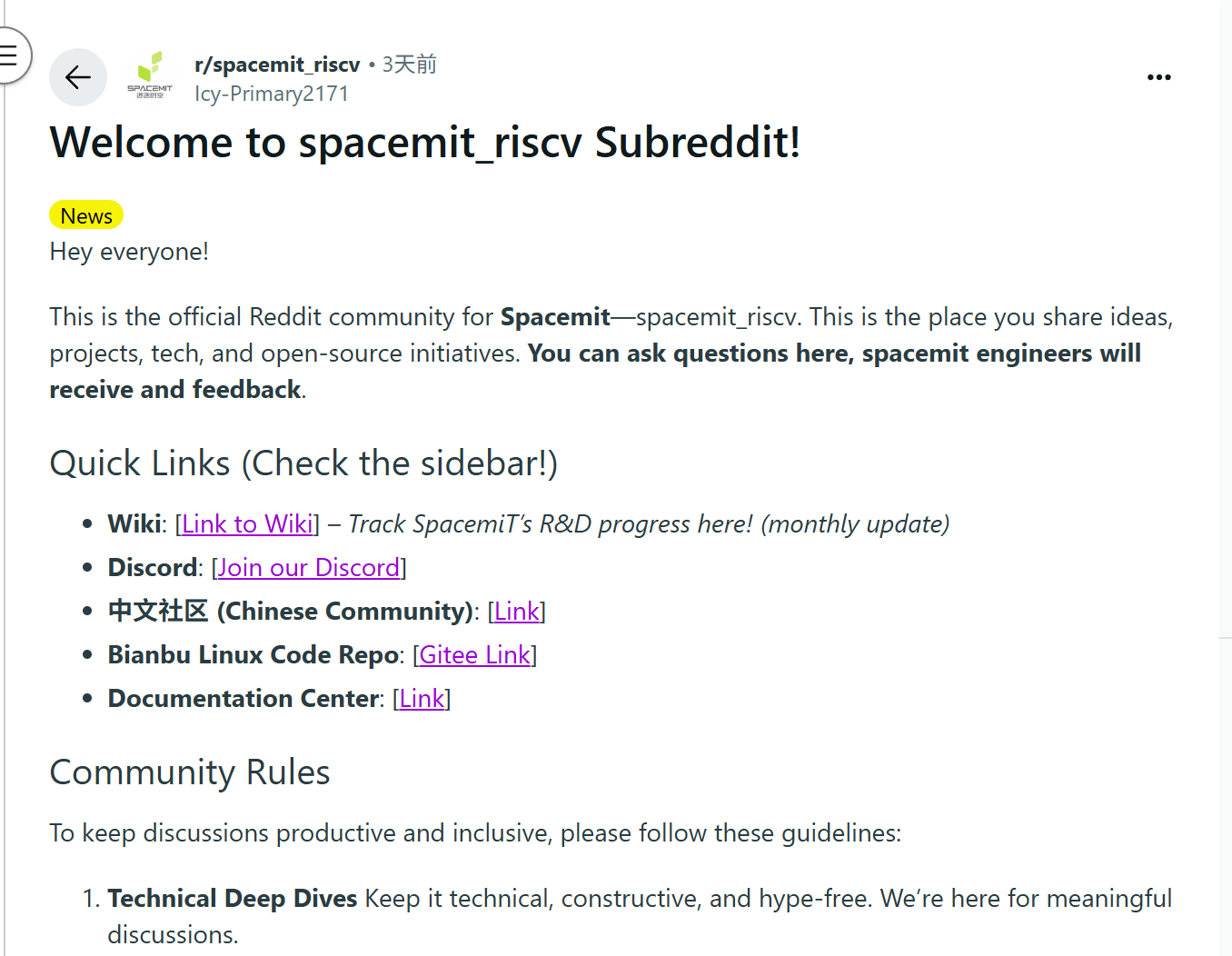Open the r/spacemit_riscv subreddit link
Screen dimensions: 1232x956
tap(277, 65)
